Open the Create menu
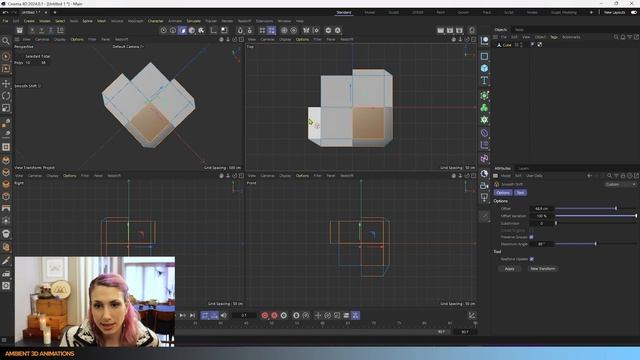The height and width of the screenshot is (360, 640). [x=29, y=21]
